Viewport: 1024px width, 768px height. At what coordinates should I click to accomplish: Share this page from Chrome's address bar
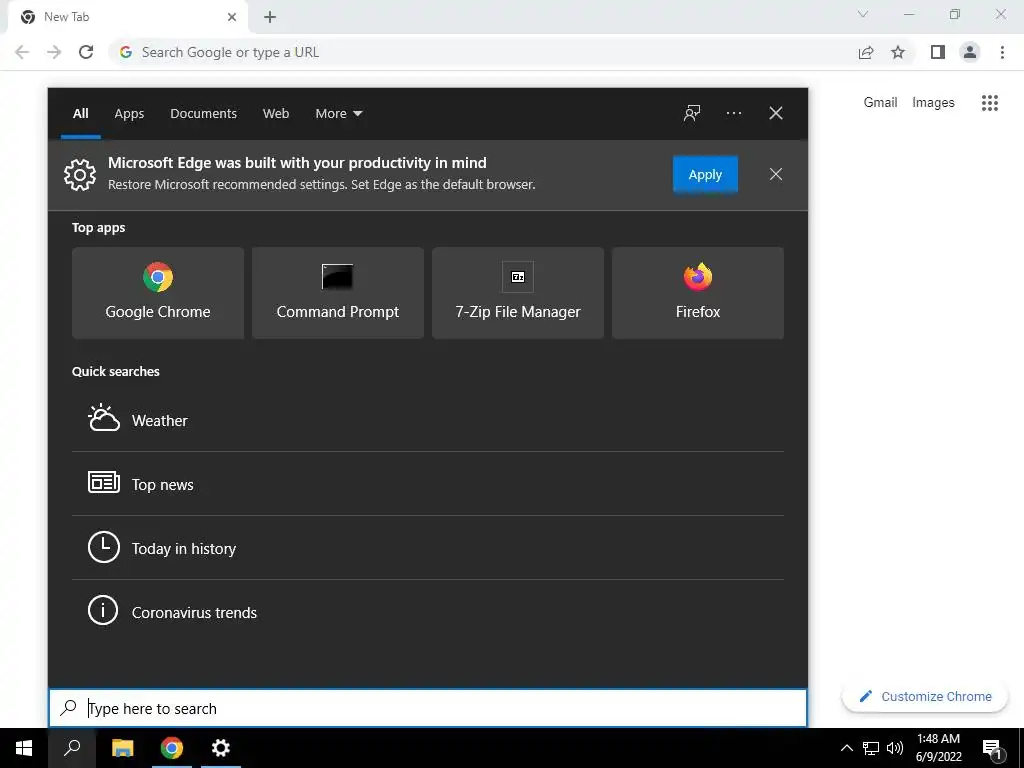(866, 52)
